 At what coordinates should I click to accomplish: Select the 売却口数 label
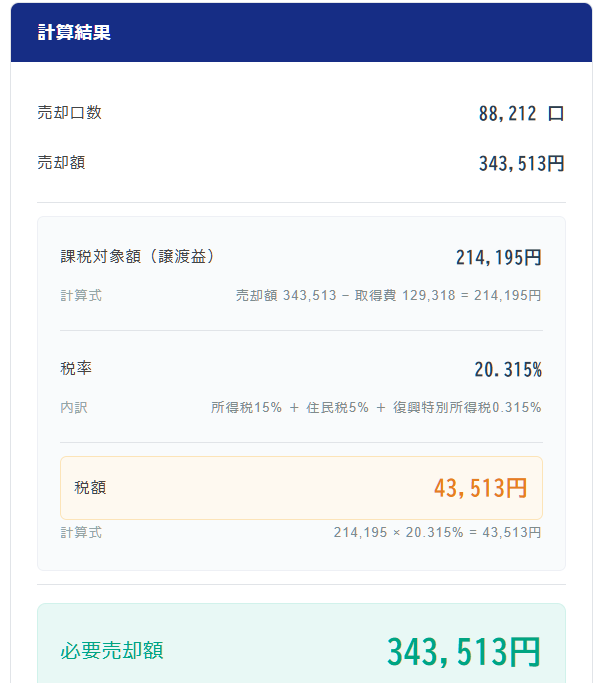click(69, 113)
